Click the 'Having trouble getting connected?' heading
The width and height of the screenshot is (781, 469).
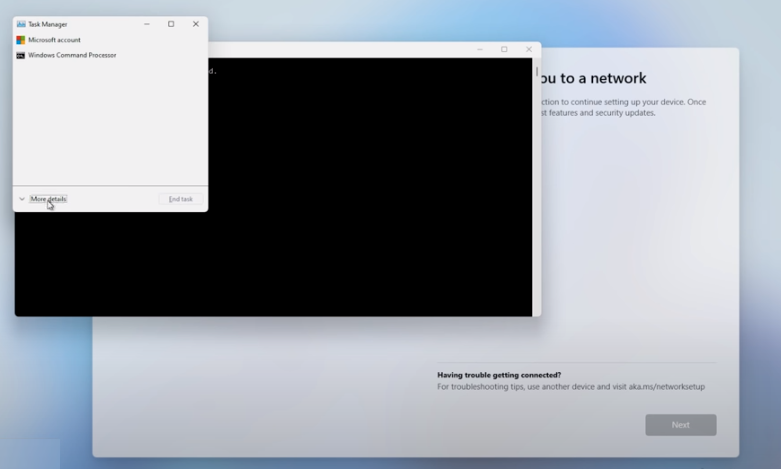(499, 375)
